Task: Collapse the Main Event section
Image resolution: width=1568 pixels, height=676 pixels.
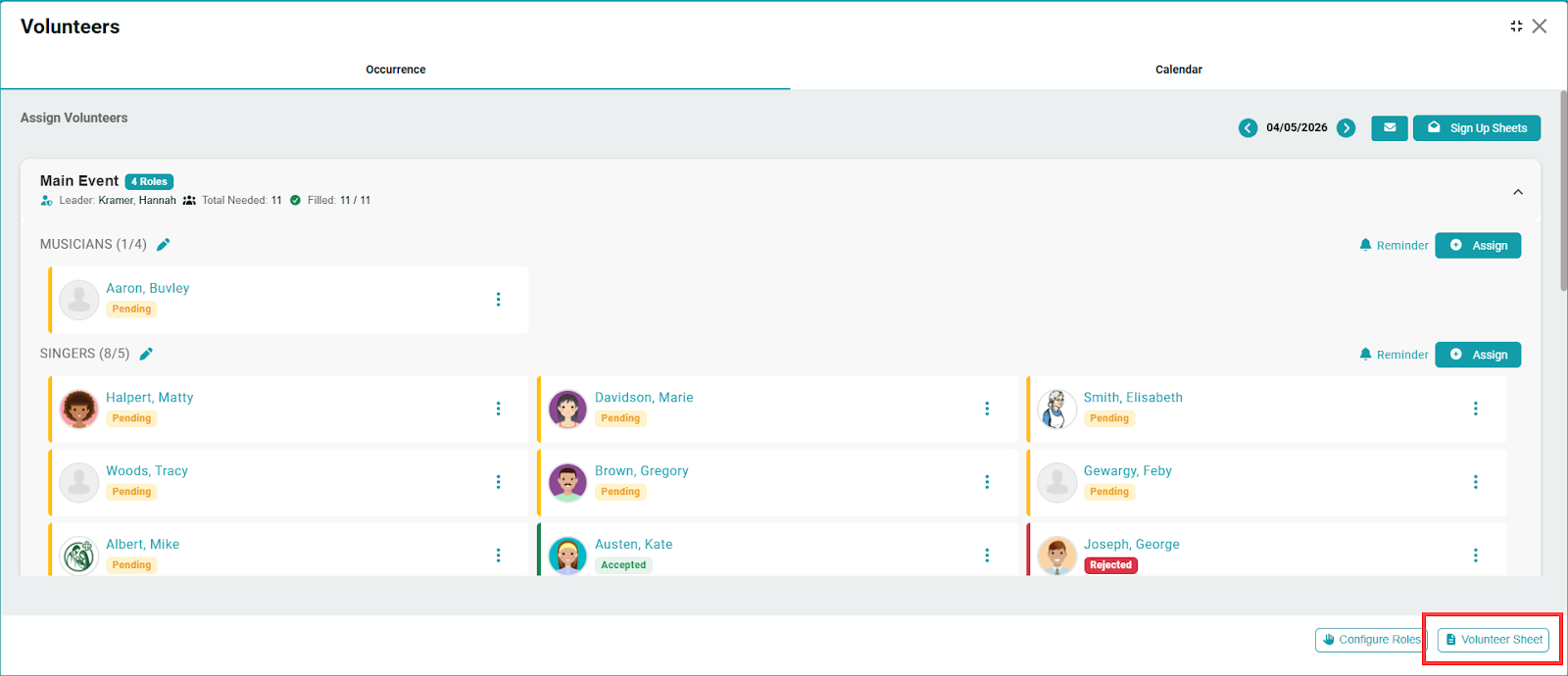Action: 1518,192
